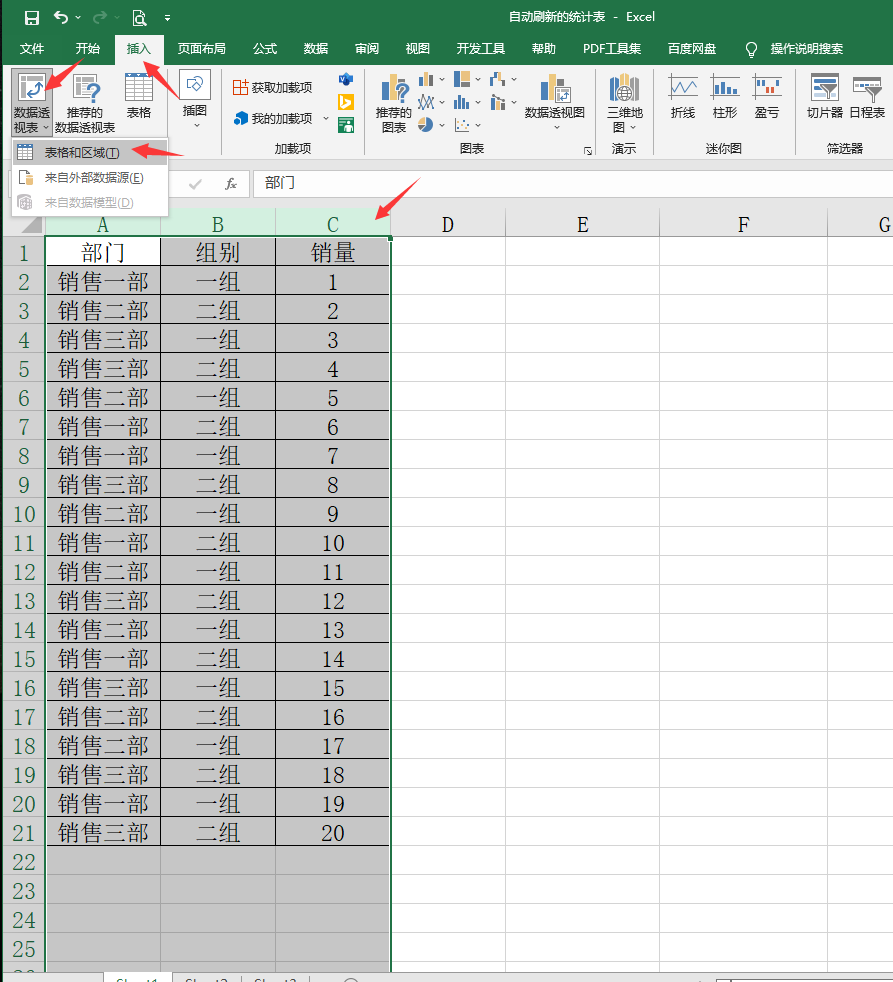The height and width of the screenshot is (982, 893).
Task: Open the PDF工具集 tab
Action: [x=612, y=49]
